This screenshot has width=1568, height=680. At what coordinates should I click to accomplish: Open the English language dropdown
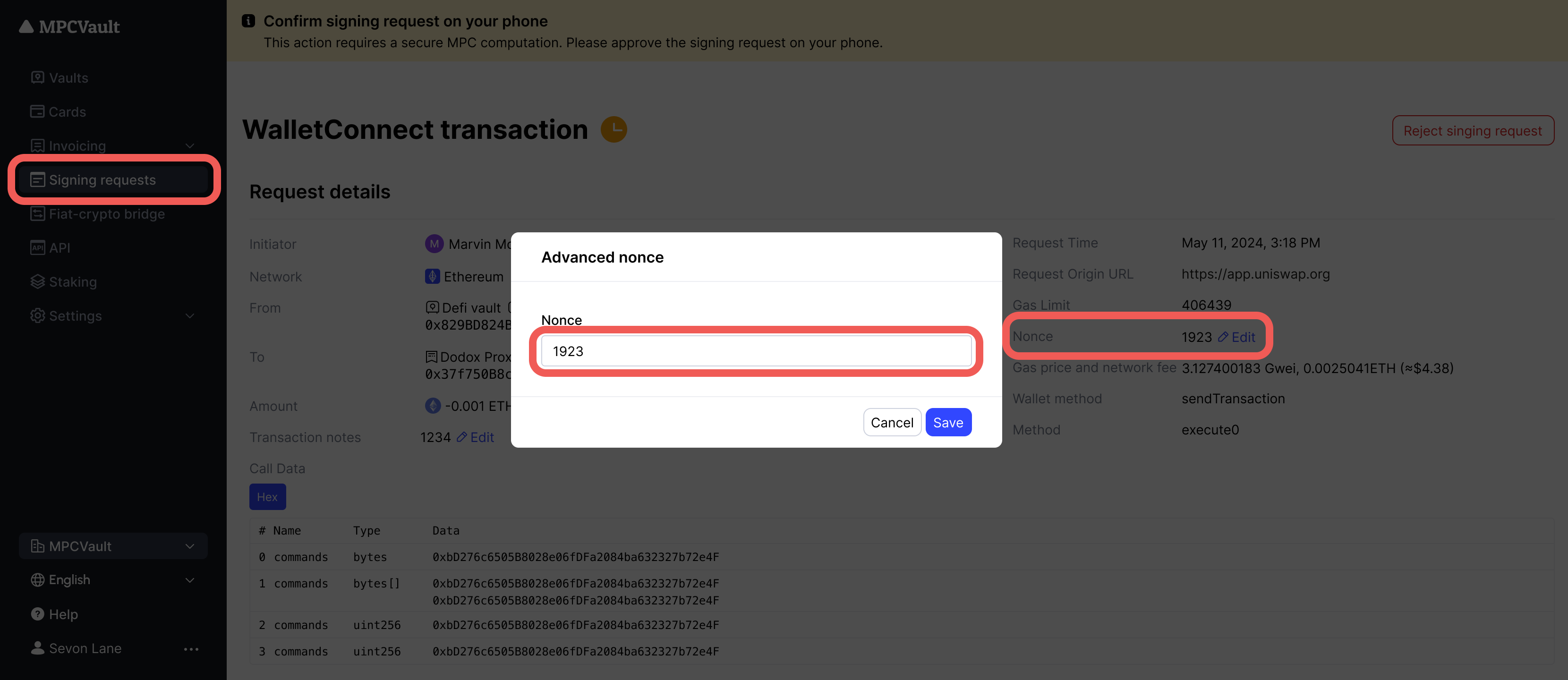pyautogui.click(x=113, y=580)
